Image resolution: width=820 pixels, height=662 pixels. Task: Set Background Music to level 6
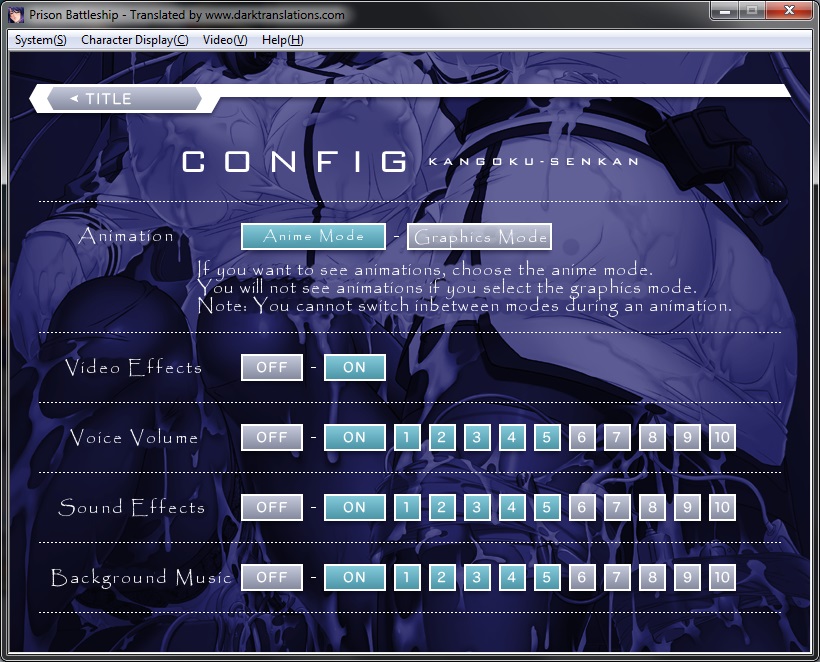tap(582, 577)
